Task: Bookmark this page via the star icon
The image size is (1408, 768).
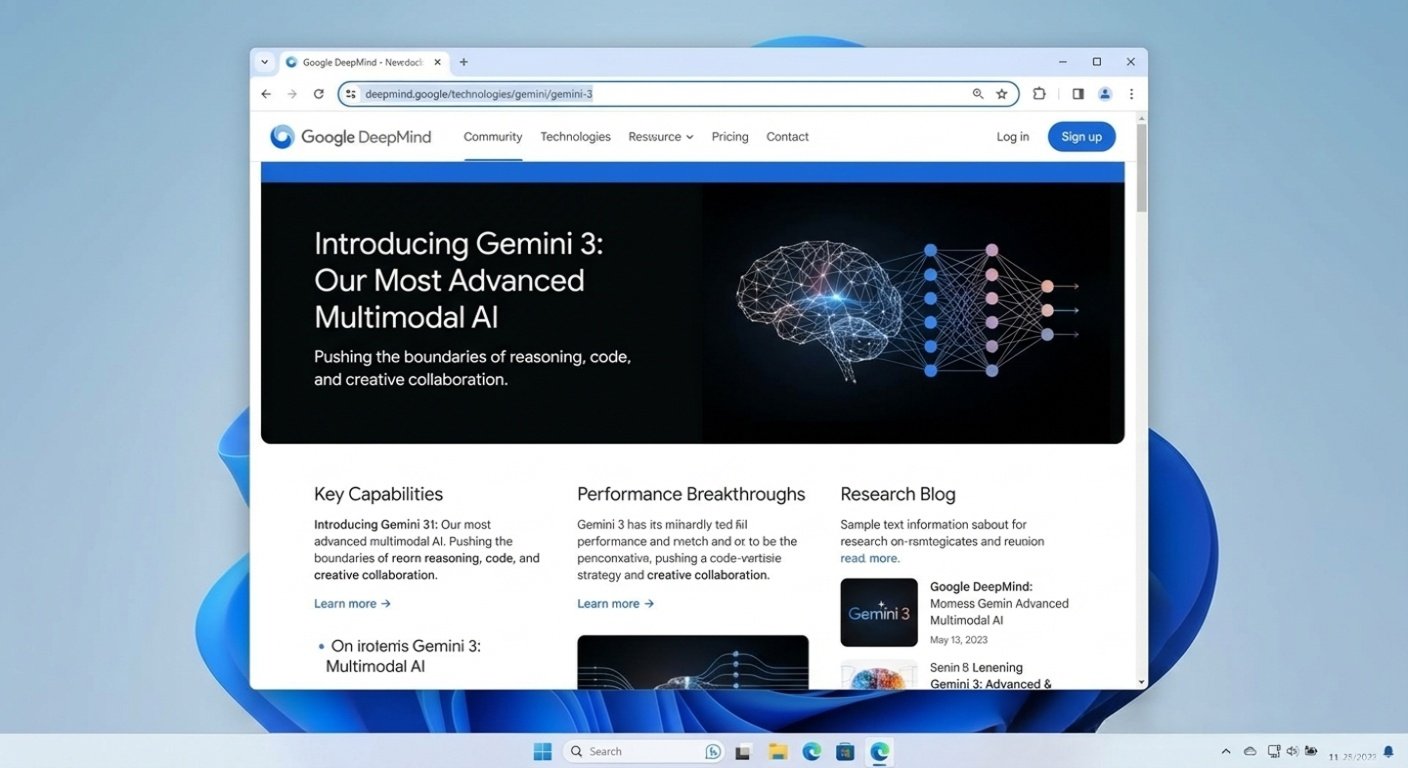Action: coord(1002,93)
